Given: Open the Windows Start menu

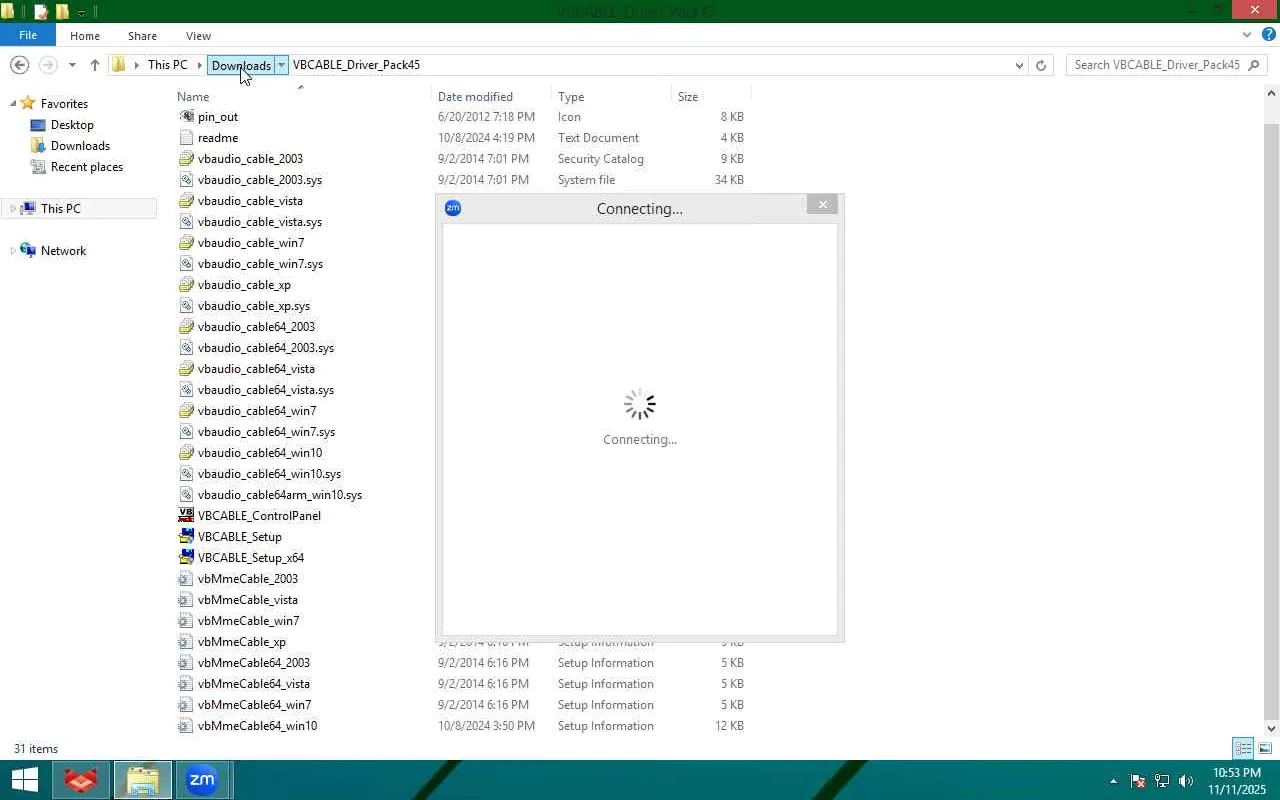Looking at the screenshot, I should point(24,780).
